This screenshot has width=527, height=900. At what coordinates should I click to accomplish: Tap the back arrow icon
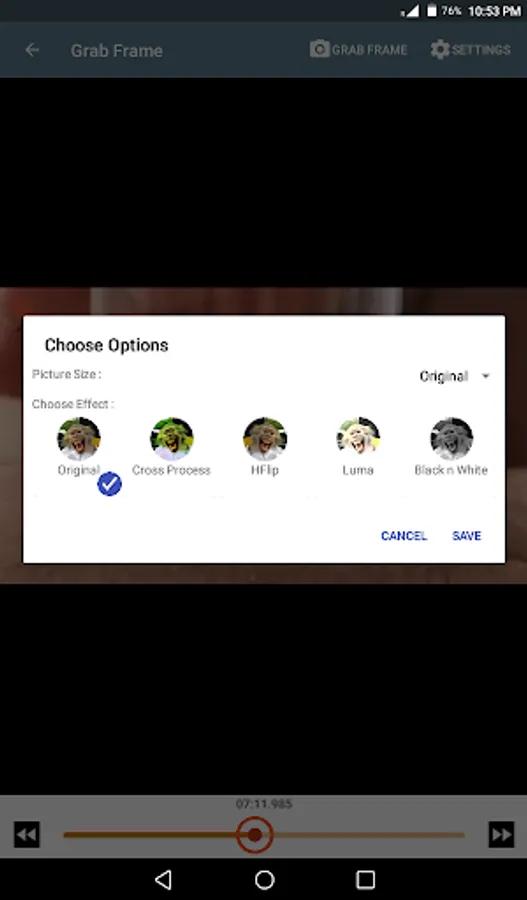point(32,50)
